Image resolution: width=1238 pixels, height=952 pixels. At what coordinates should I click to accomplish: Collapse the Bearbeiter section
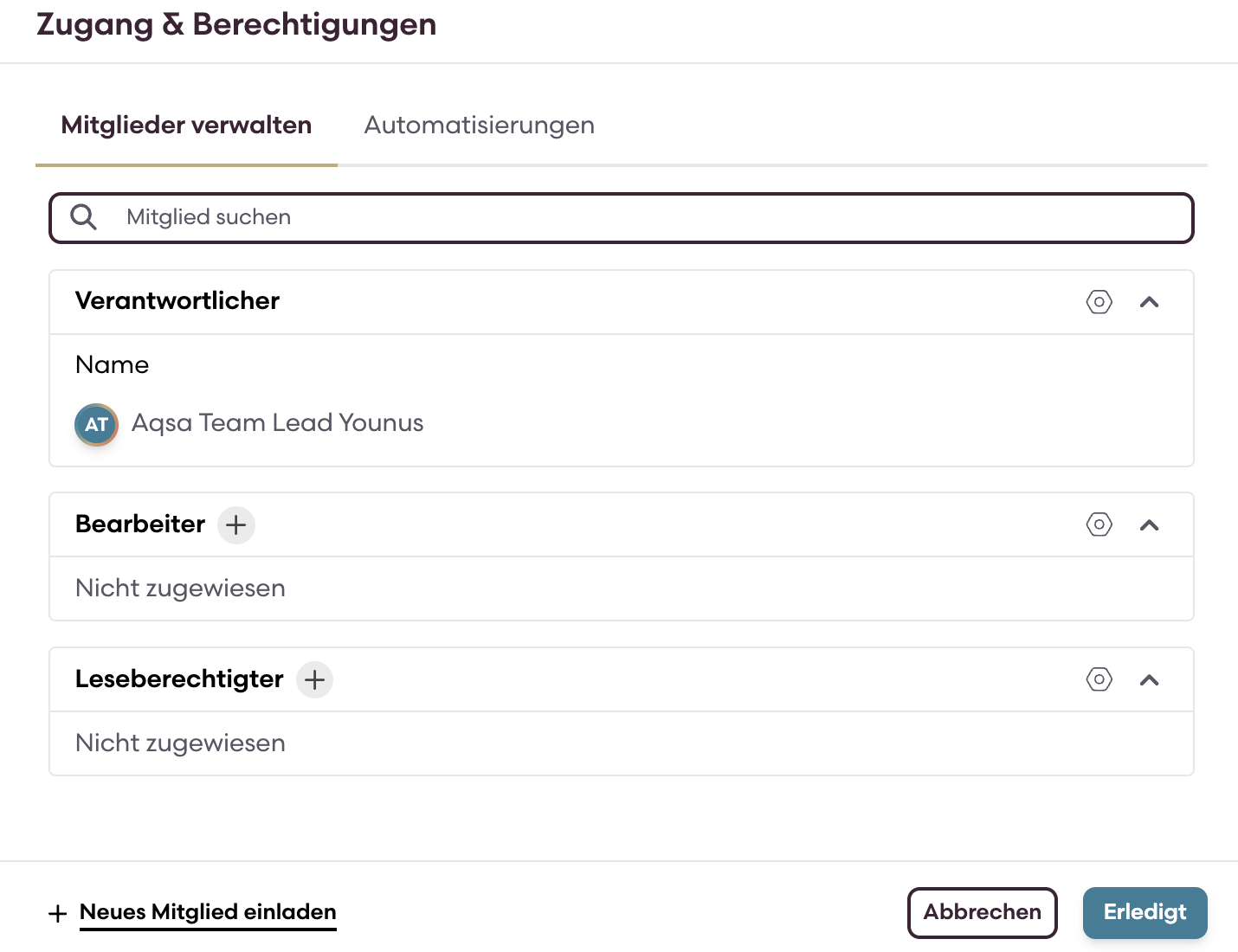point(1149,524)
